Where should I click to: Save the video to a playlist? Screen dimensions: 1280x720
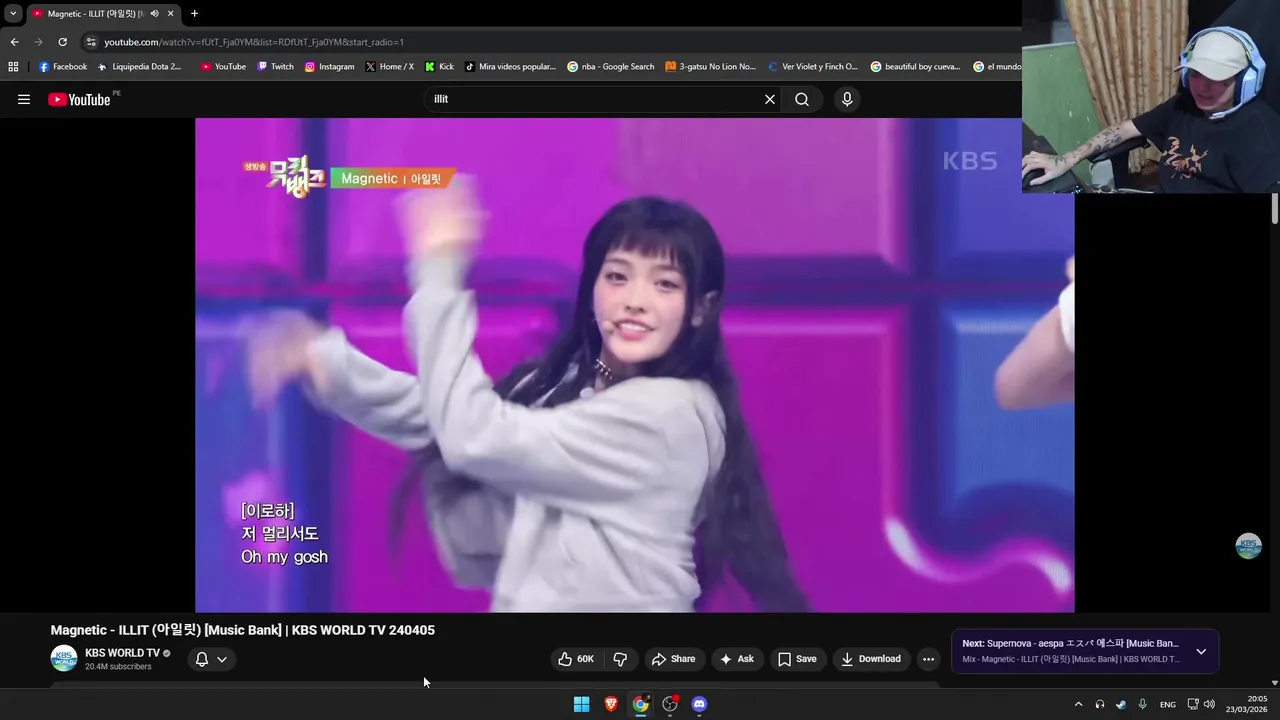coord(797,659)
